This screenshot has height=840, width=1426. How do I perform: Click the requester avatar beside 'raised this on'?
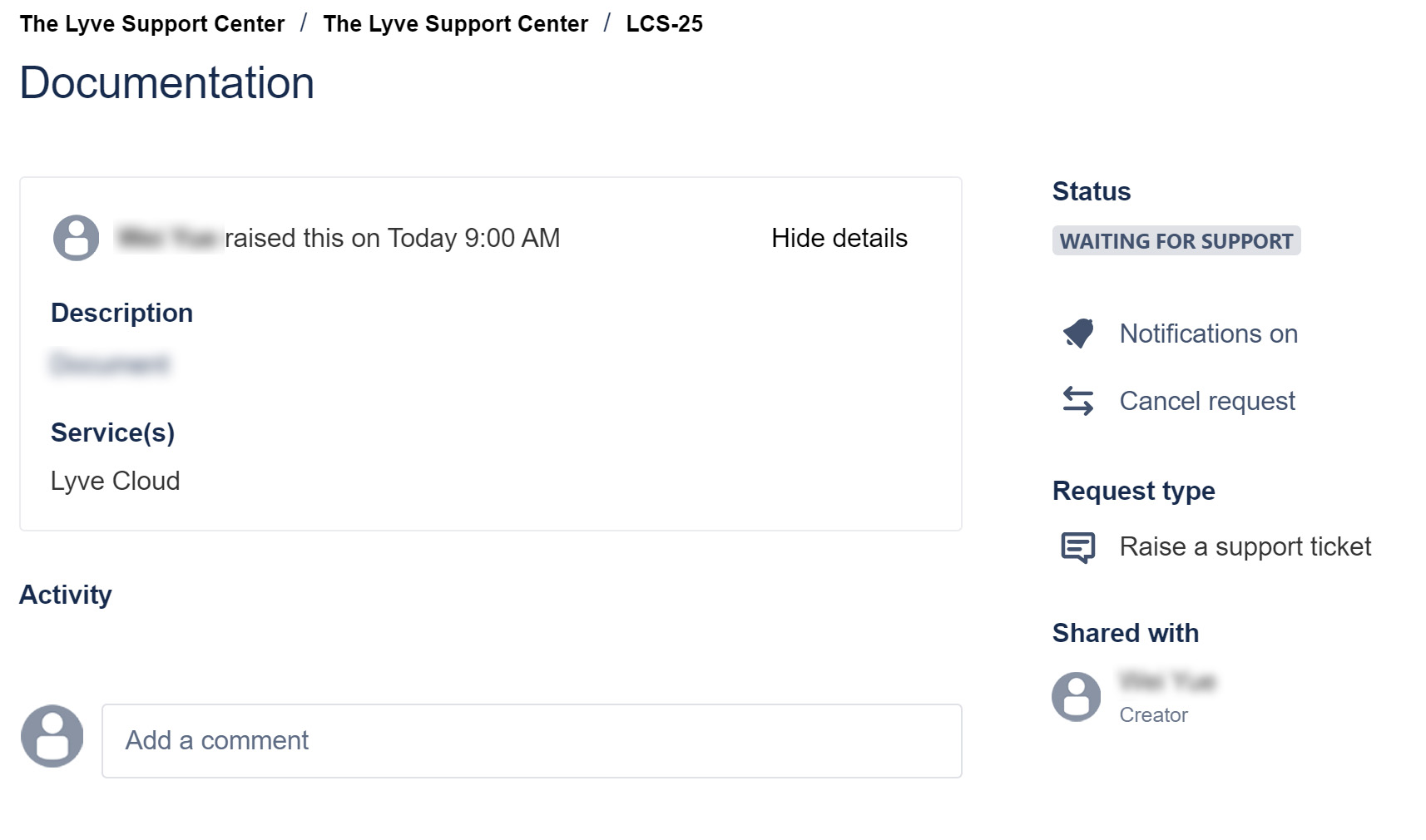point(77,238)
